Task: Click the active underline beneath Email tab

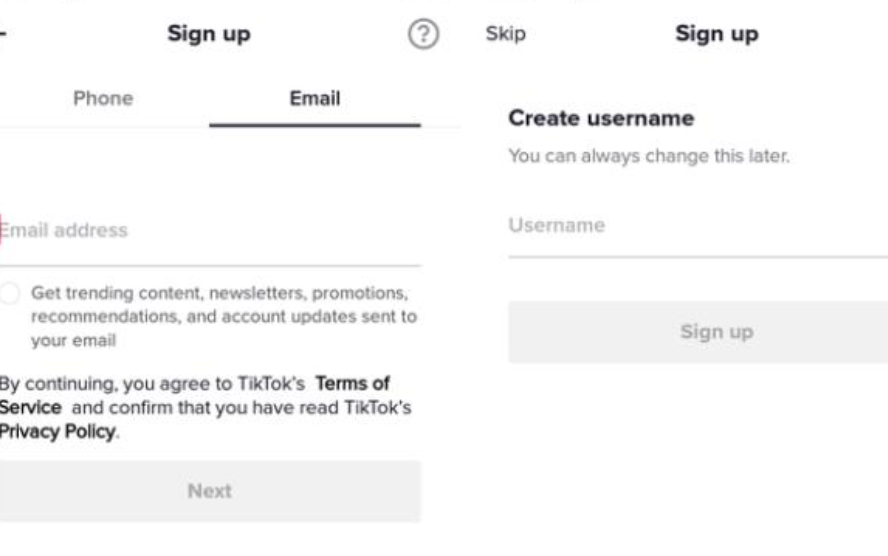Action: point(315,126)
